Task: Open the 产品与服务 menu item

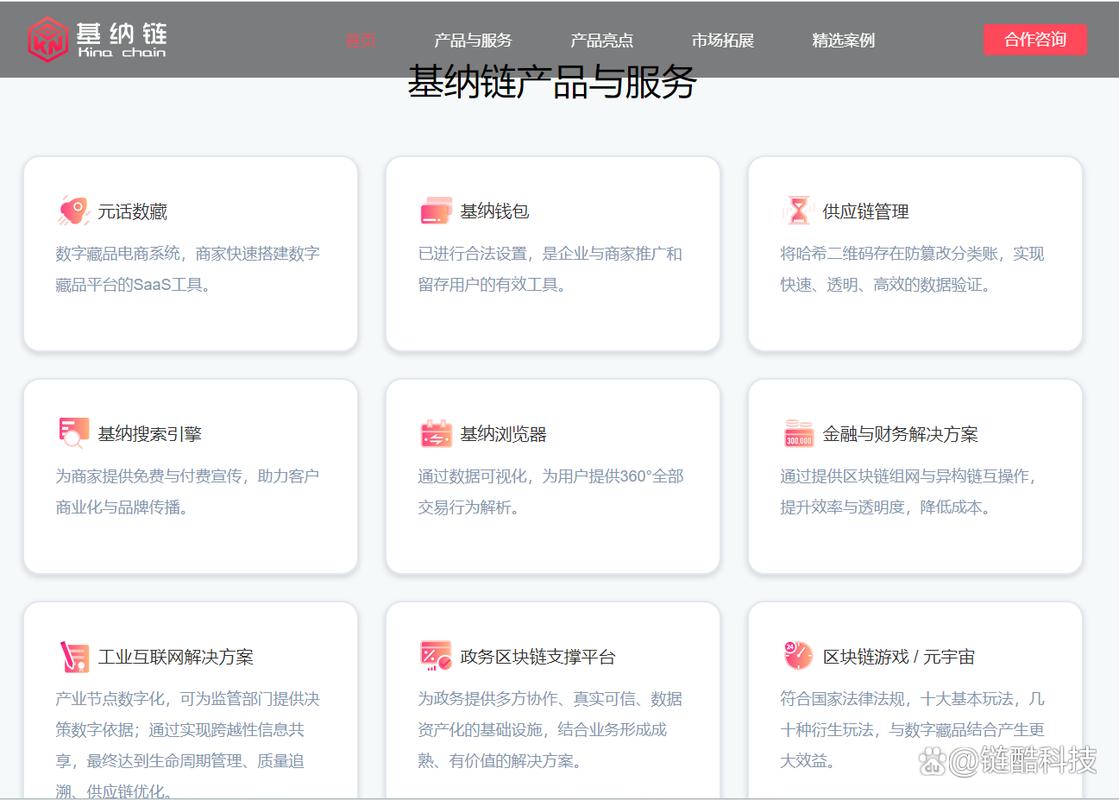Action: point(473,40)
